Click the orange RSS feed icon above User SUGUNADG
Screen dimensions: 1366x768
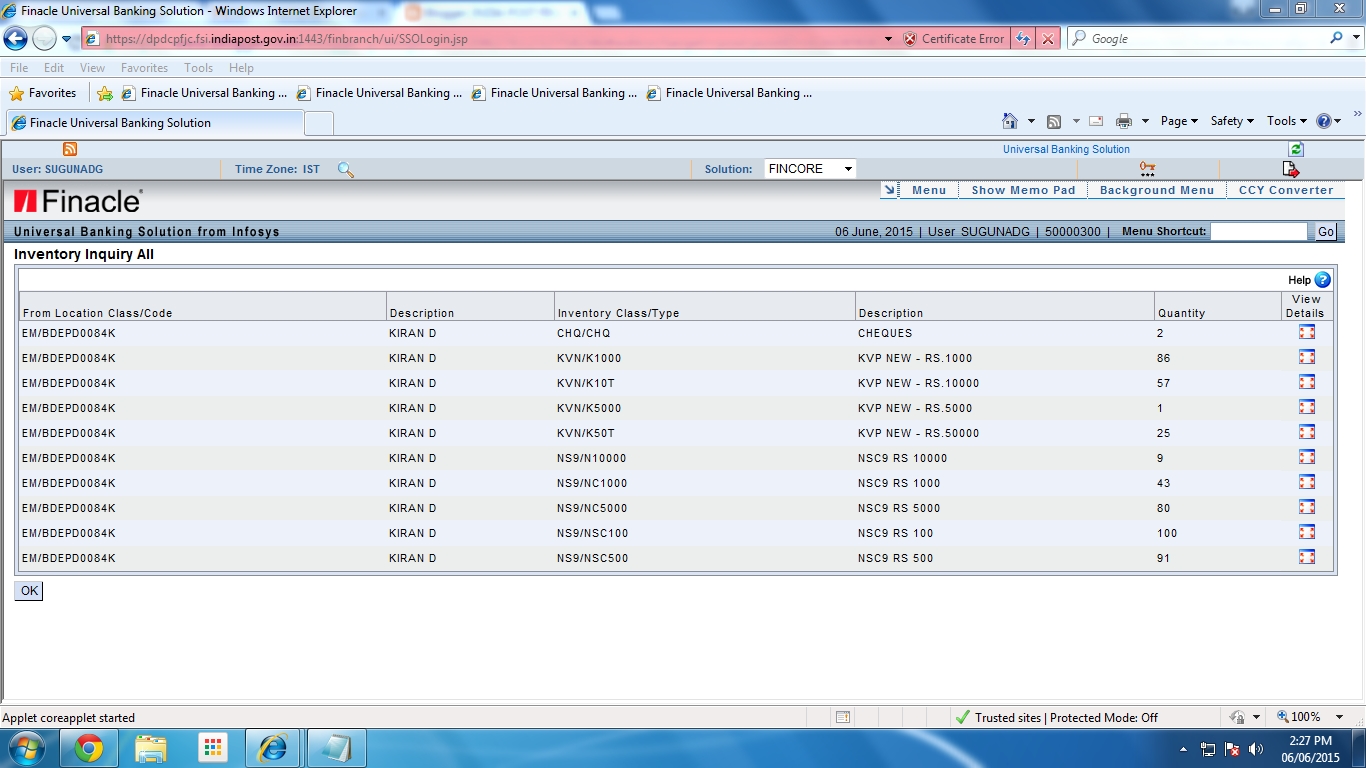[x=69, y=147]
